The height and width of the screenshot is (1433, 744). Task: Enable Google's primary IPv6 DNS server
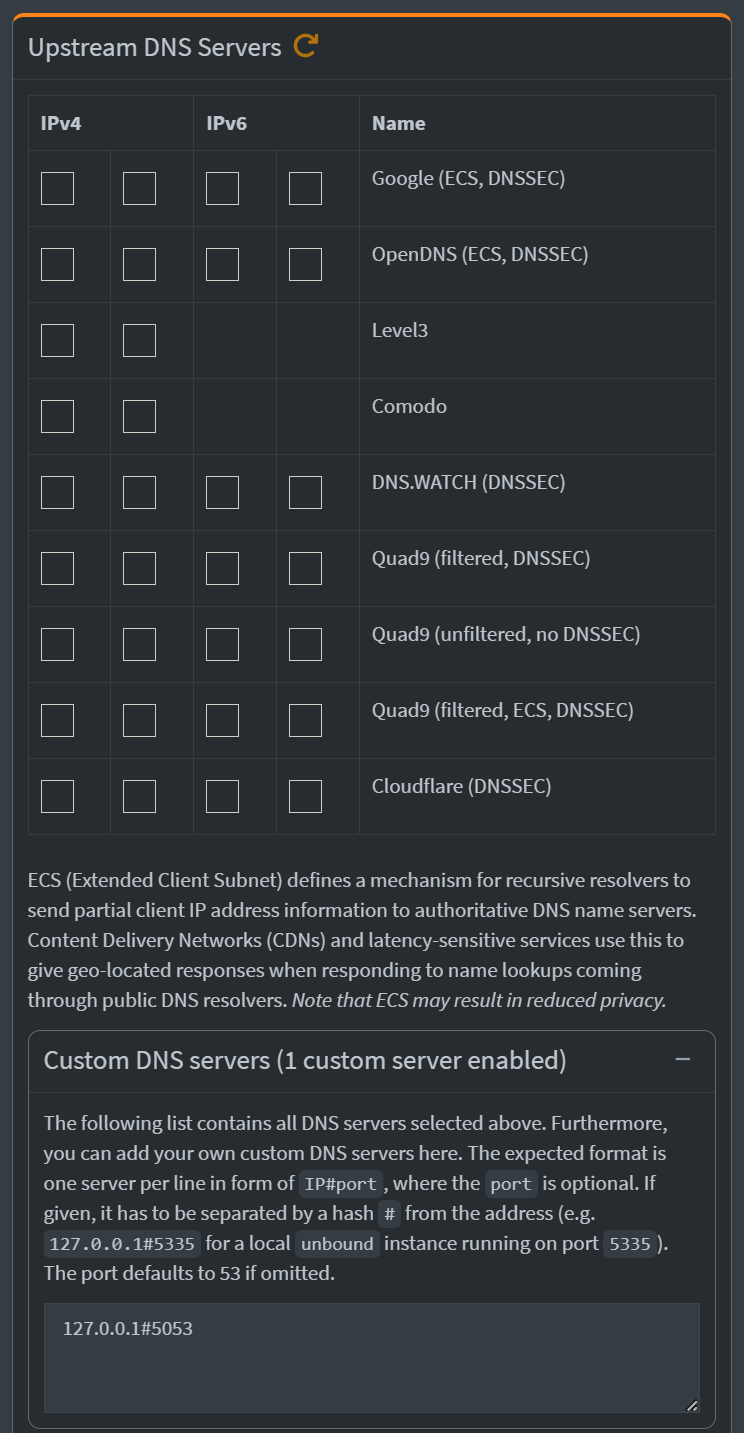click(222, 188)
